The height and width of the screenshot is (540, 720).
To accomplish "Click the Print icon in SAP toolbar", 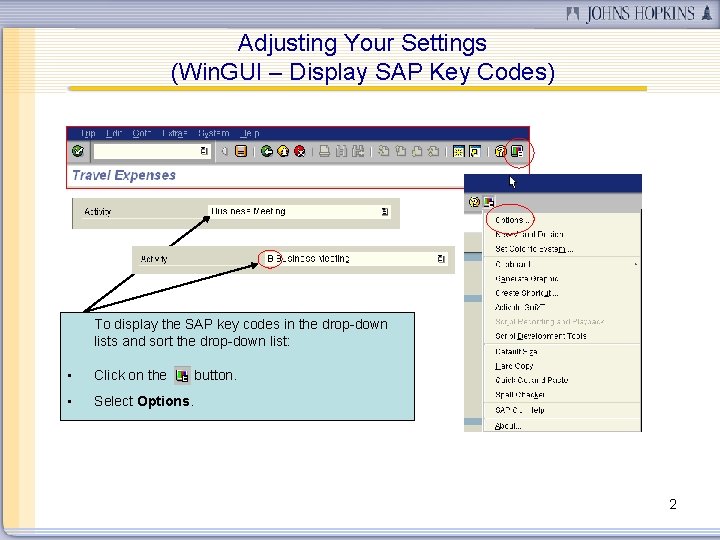I will tap(325, 151).
